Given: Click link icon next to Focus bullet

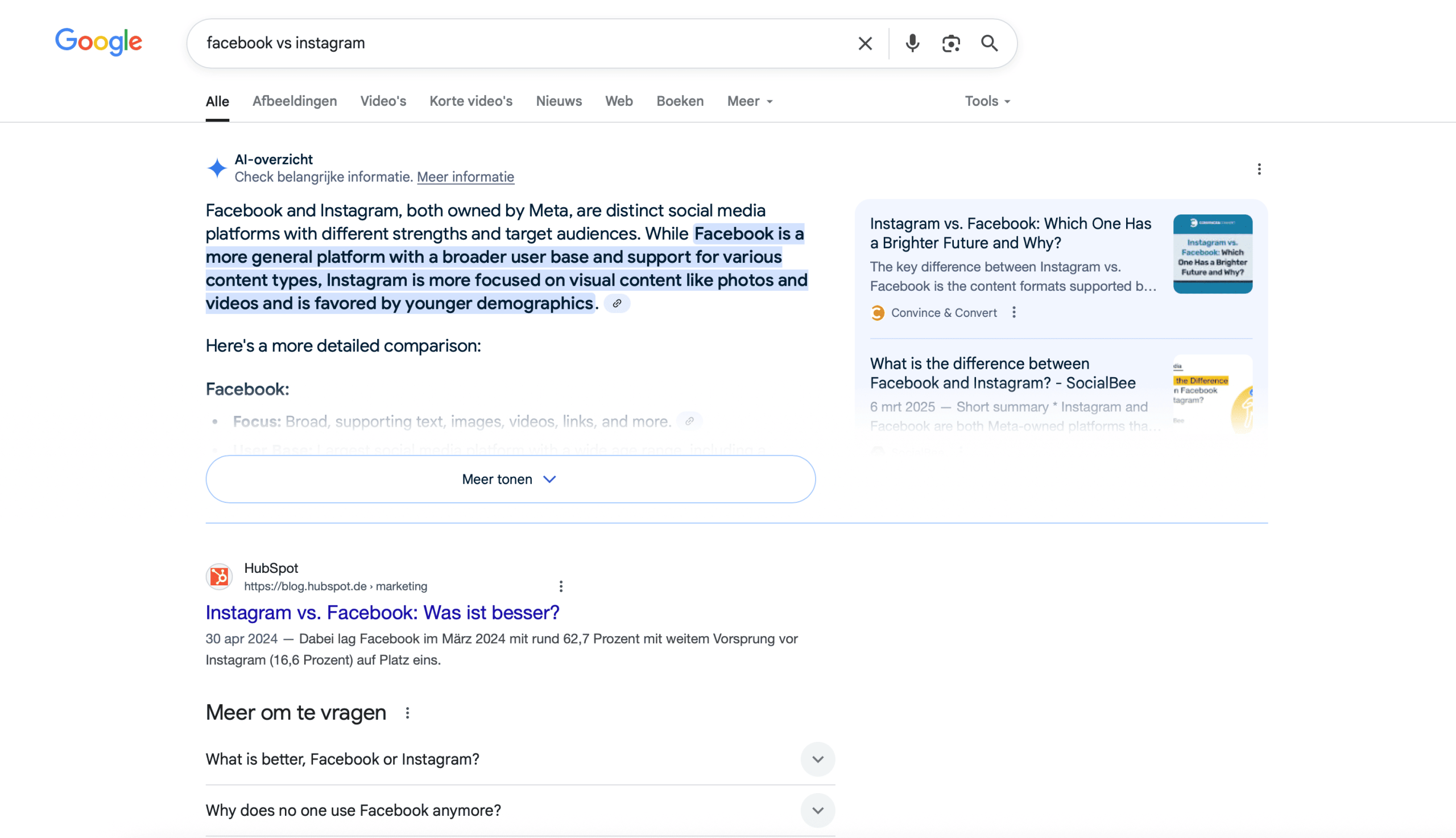Looking at the screenshot, I should pos(689,422).
